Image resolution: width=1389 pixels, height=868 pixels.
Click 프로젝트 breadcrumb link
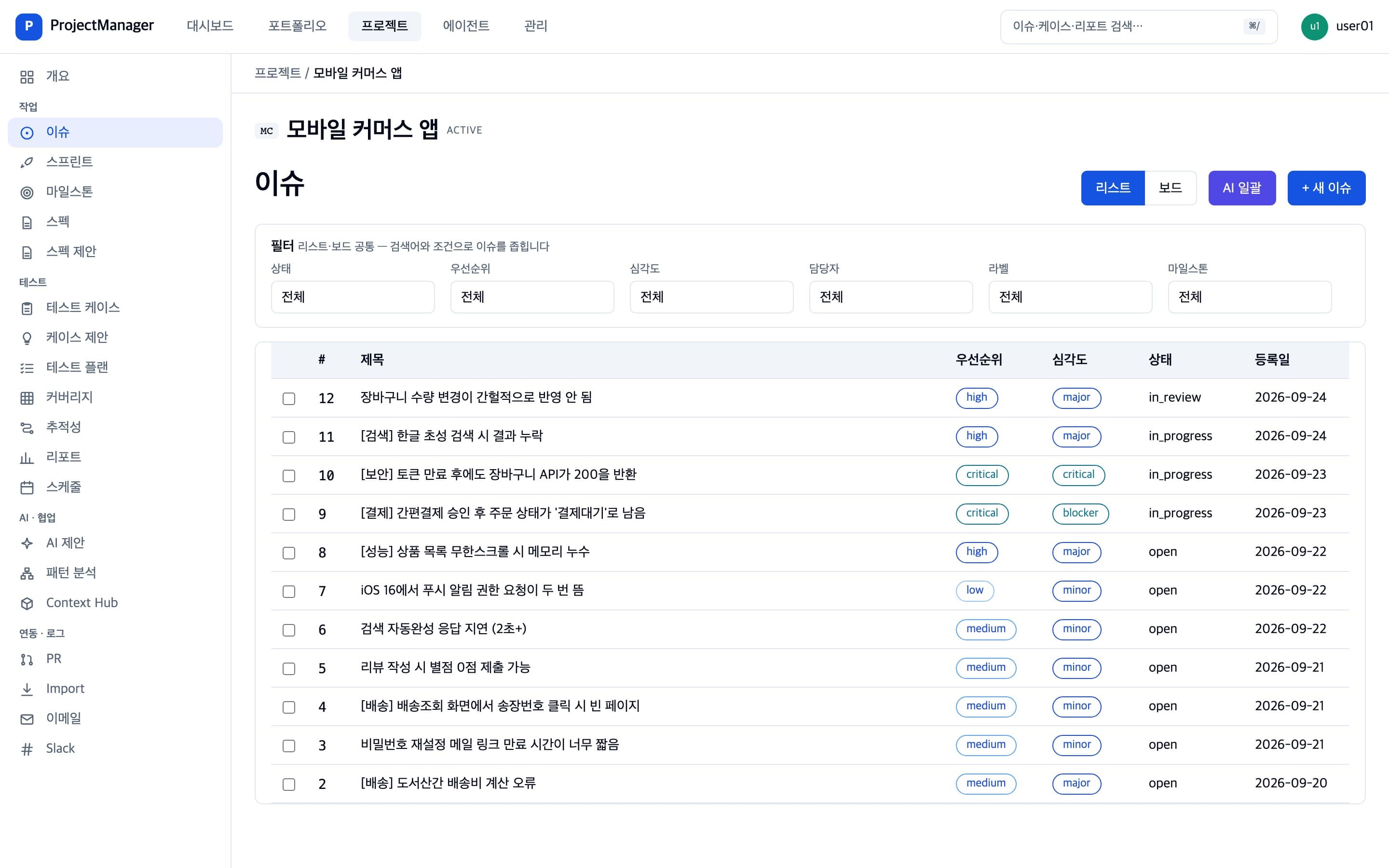[x=278, y=73]
